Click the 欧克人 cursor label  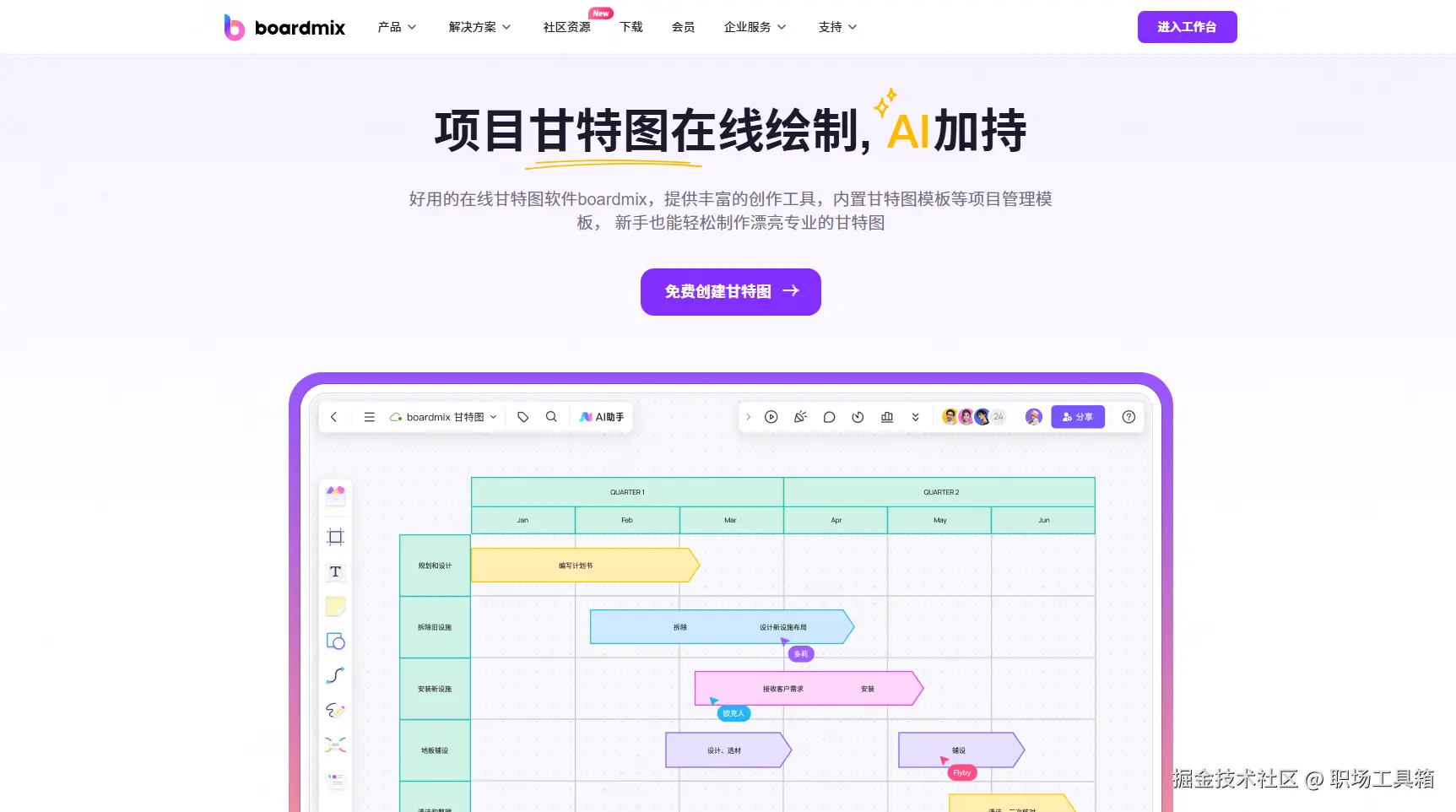pos(733,713)
